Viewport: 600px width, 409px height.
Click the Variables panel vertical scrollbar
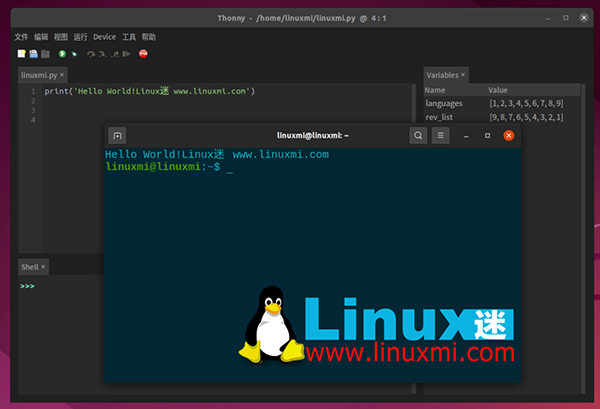click(x=583, y=237)
